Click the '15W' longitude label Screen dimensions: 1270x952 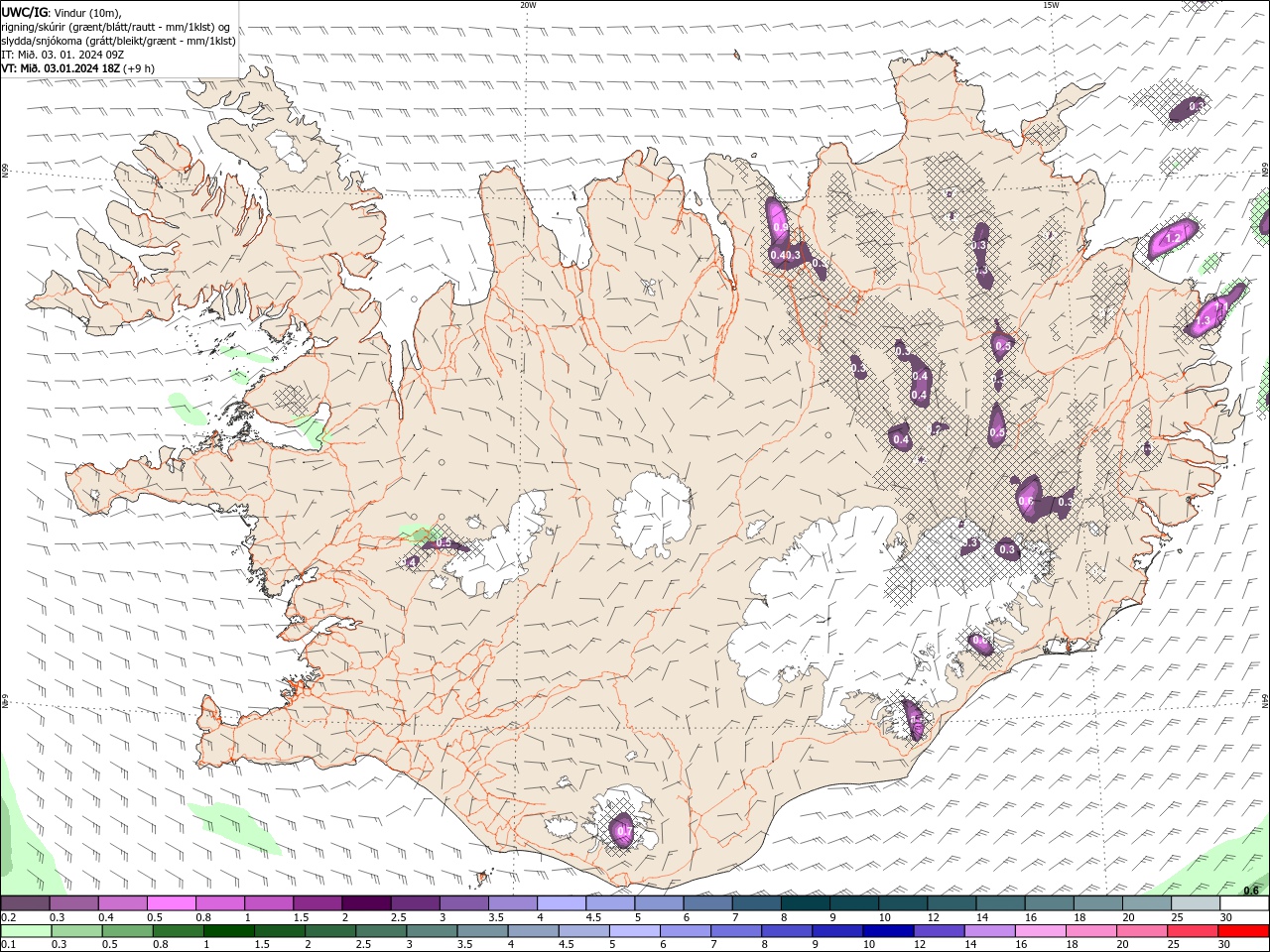[1051, 5]
